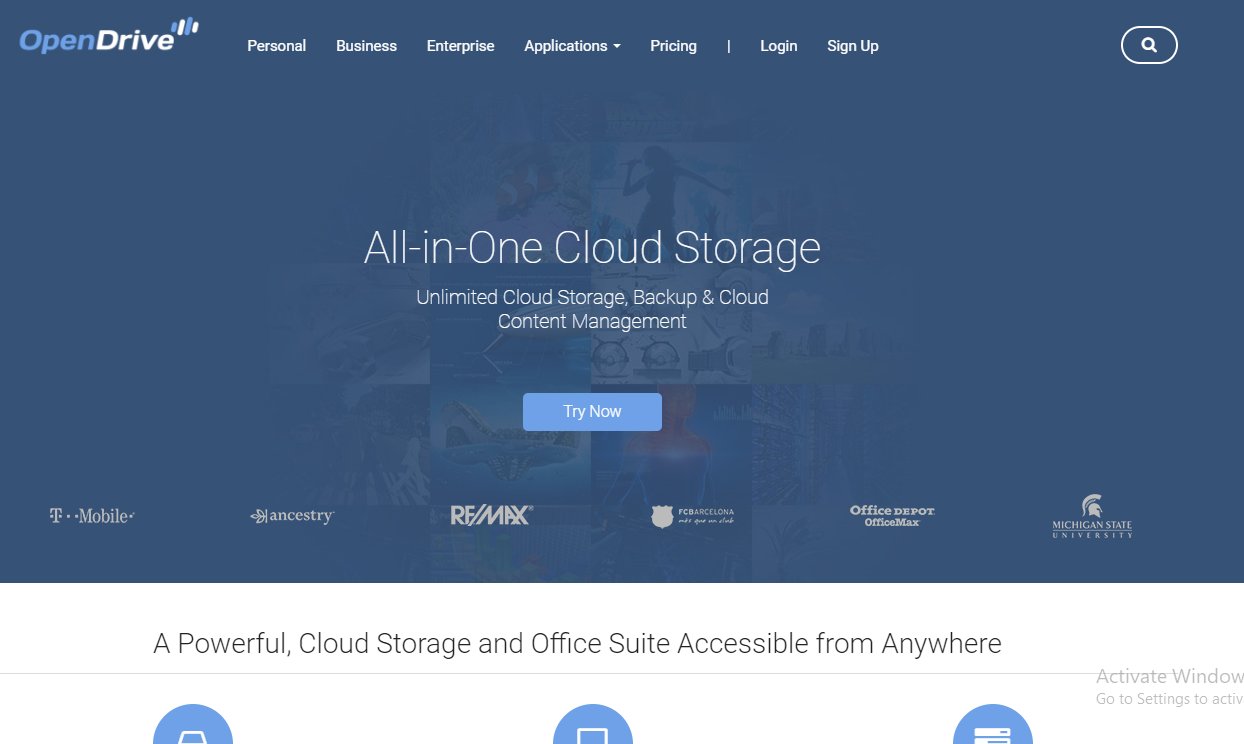
Task: Open the search magnifier button
Action: (1149, 45)
